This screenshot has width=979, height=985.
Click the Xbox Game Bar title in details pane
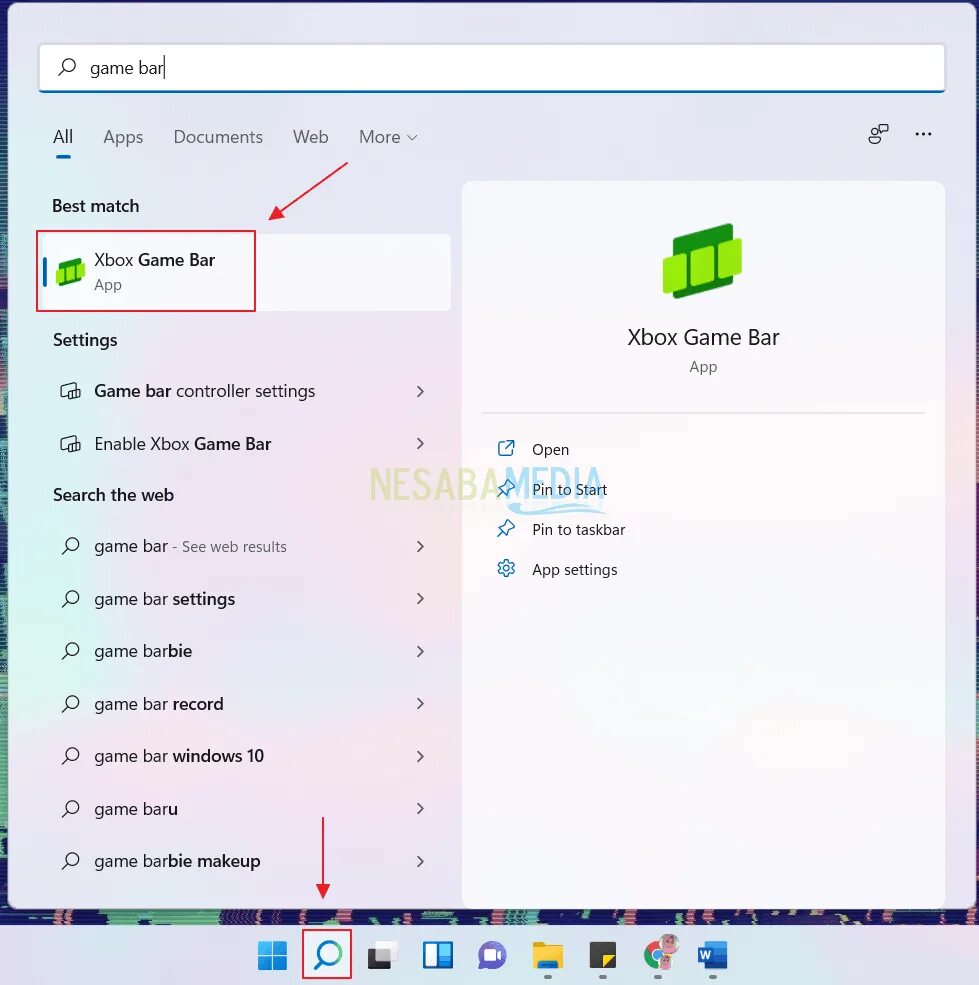(x=703, y=337)
